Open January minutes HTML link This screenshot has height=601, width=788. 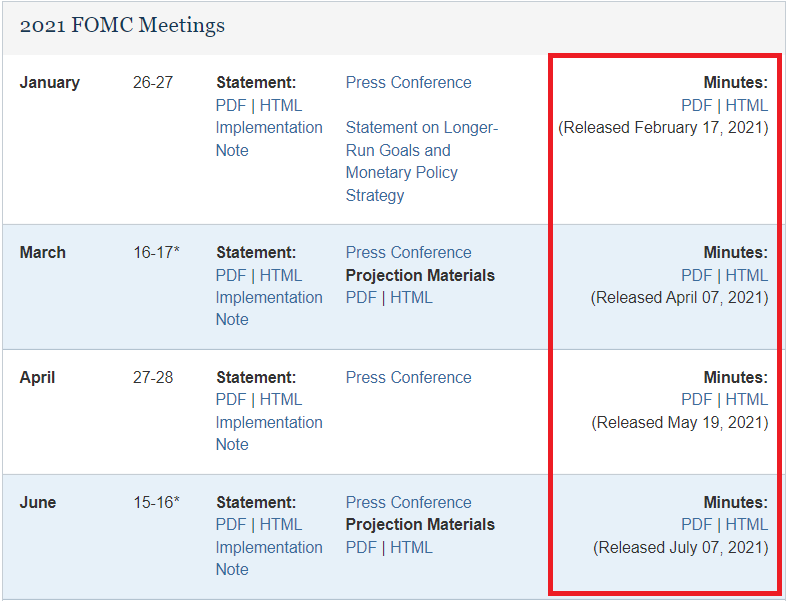(747, 105)
